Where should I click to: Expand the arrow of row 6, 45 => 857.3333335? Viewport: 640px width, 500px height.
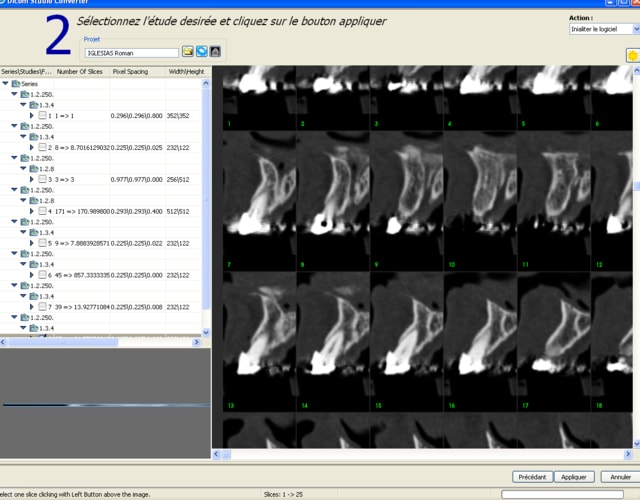(32, 275)
